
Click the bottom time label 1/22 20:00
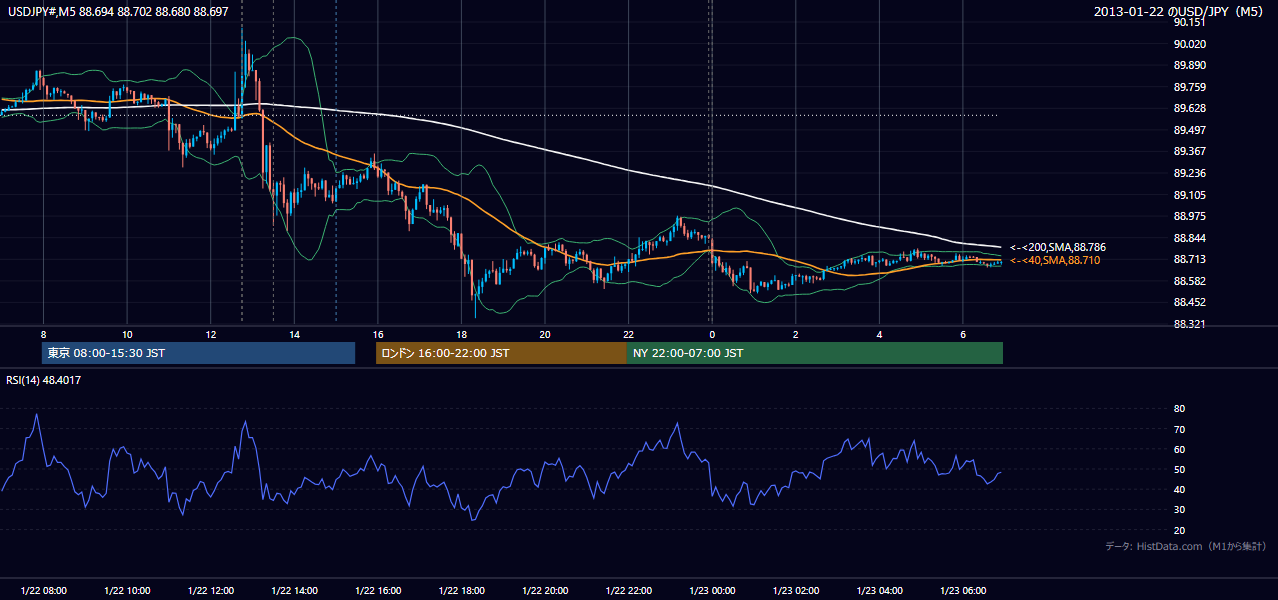(x=545, y=591)
